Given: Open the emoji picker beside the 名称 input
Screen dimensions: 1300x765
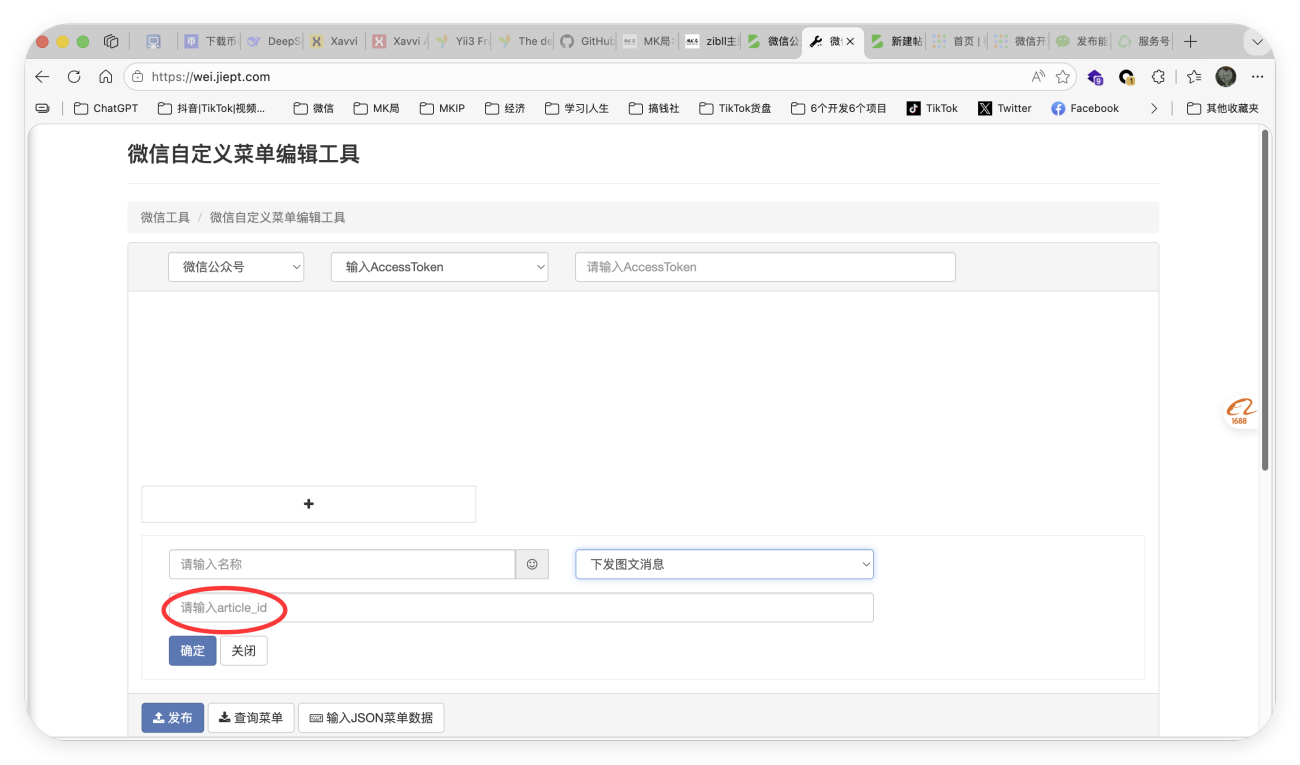Looking at the screenshot, I should coord(531,564).
